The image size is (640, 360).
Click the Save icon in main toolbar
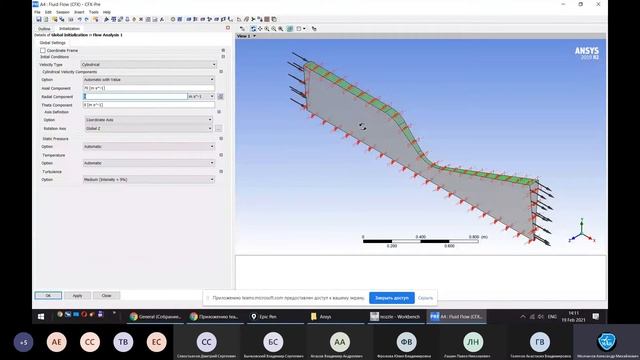(39, 19)
